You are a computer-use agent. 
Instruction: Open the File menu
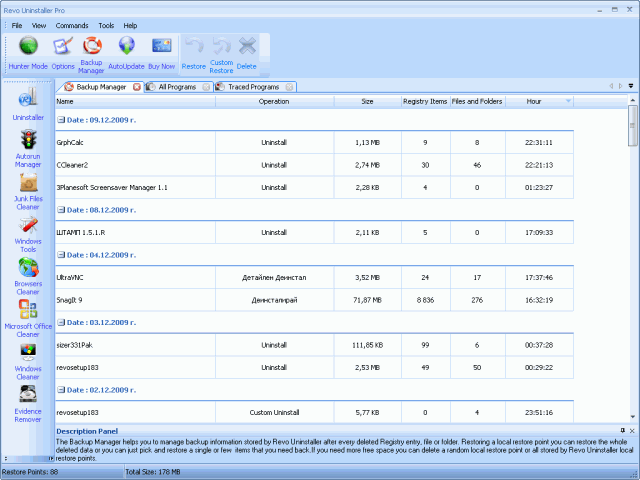click(x=17, y=25)
